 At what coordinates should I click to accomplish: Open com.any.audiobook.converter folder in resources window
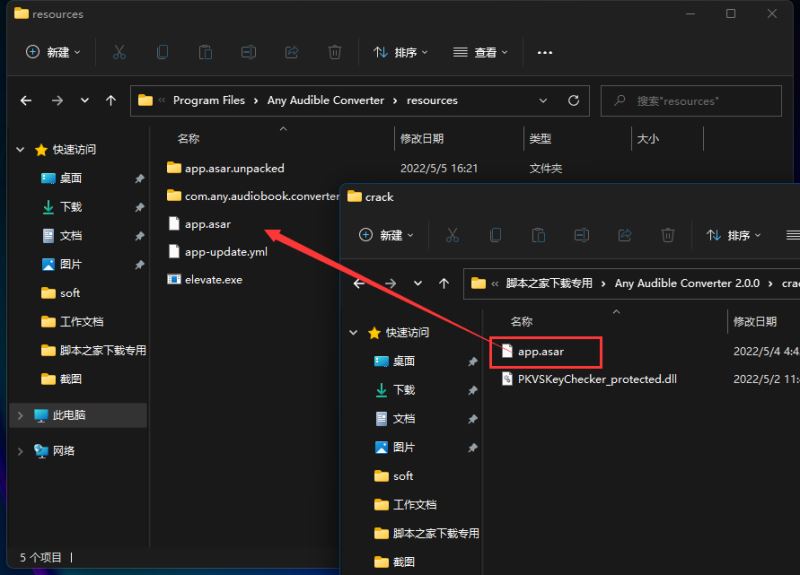coord(253,196)
